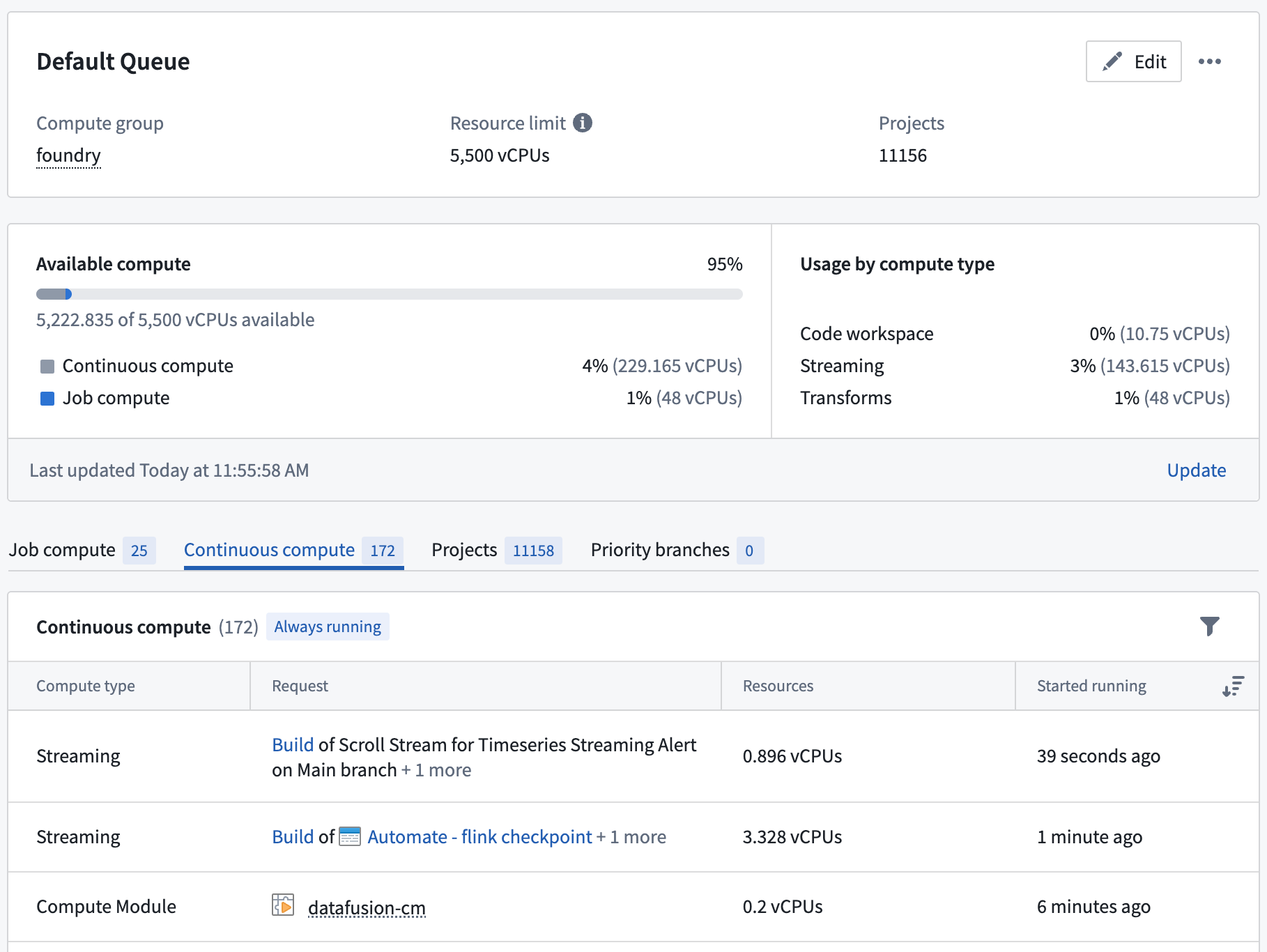Click the blue Job compute legend swatch
This screenshot has height=952, width=1267.
tap(47, 399)
